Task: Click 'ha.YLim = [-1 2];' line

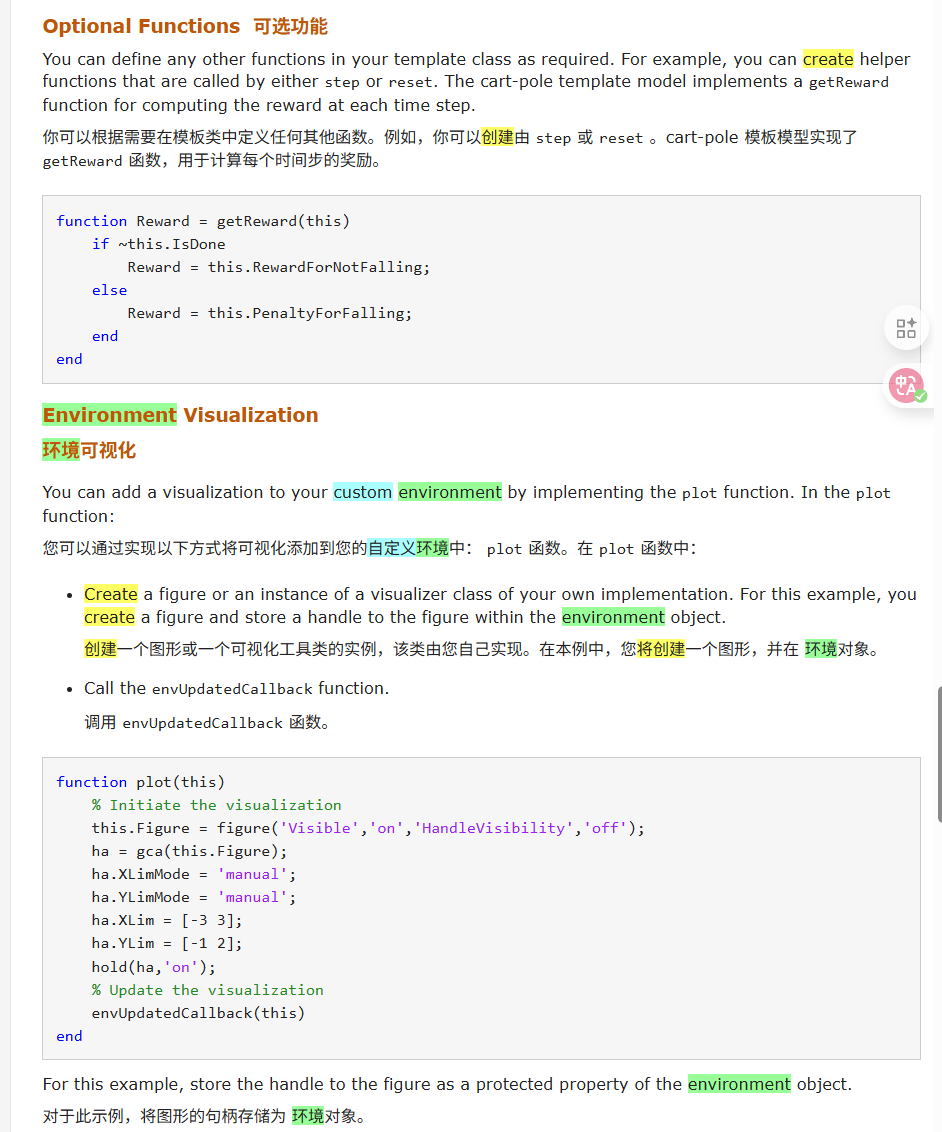Action: pyautogui.click(x=167, y=944)
